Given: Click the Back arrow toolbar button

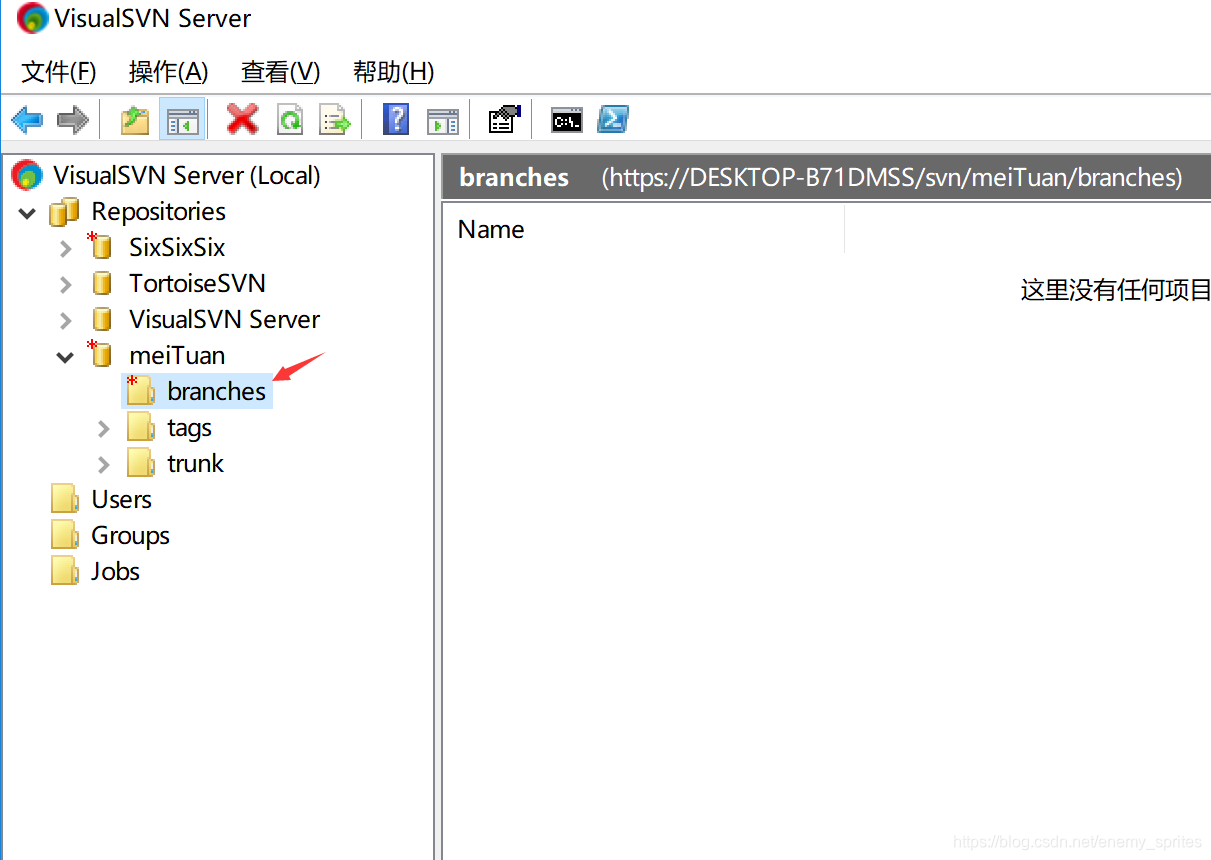Looking at the screenshot, I should [27, 121].
